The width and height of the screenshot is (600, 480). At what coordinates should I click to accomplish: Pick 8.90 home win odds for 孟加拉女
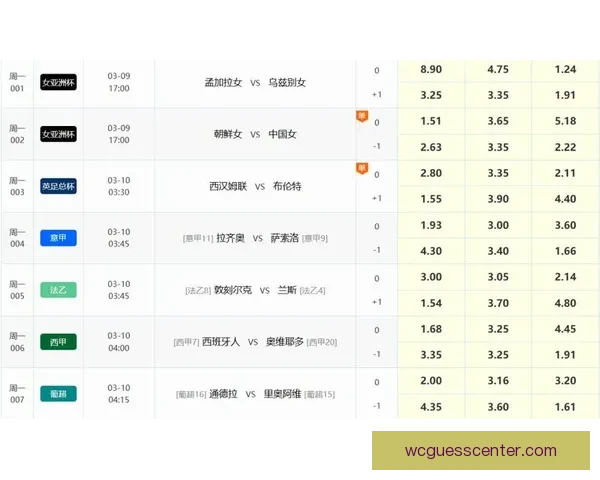[431, 70]
